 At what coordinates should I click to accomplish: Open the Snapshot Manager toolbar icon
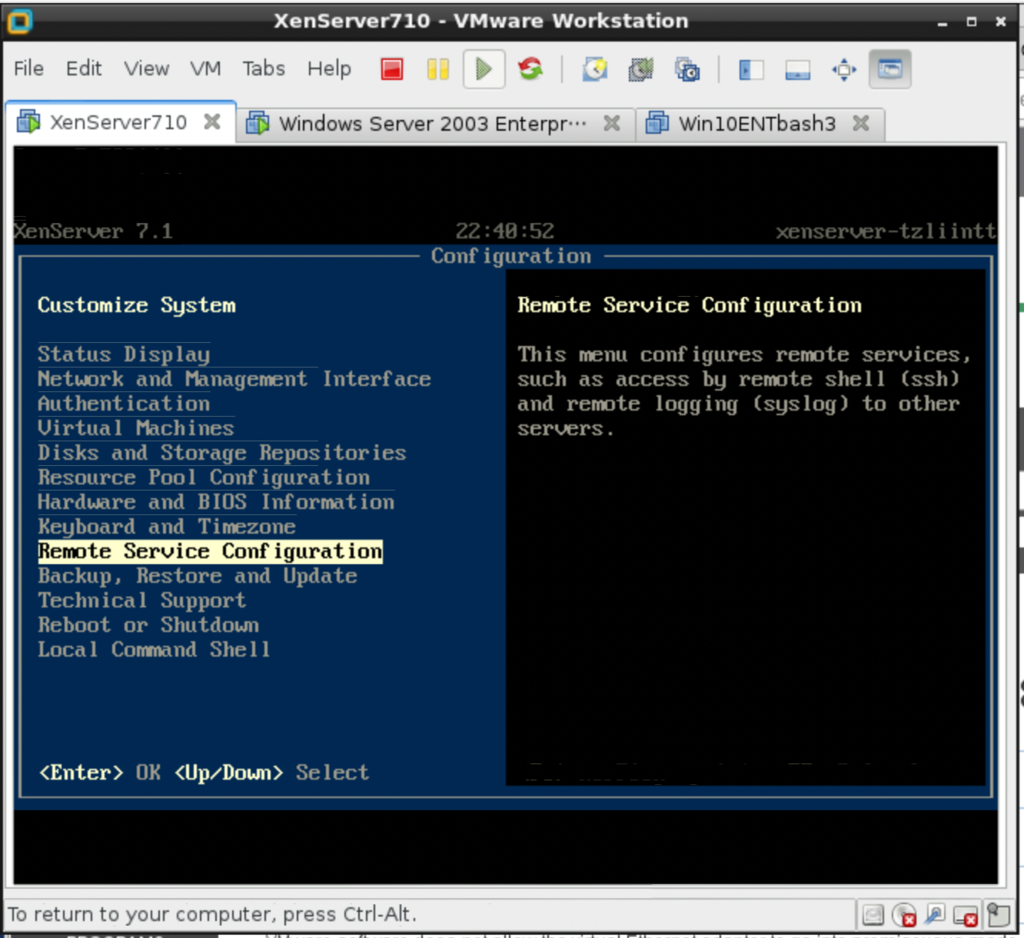687,69
